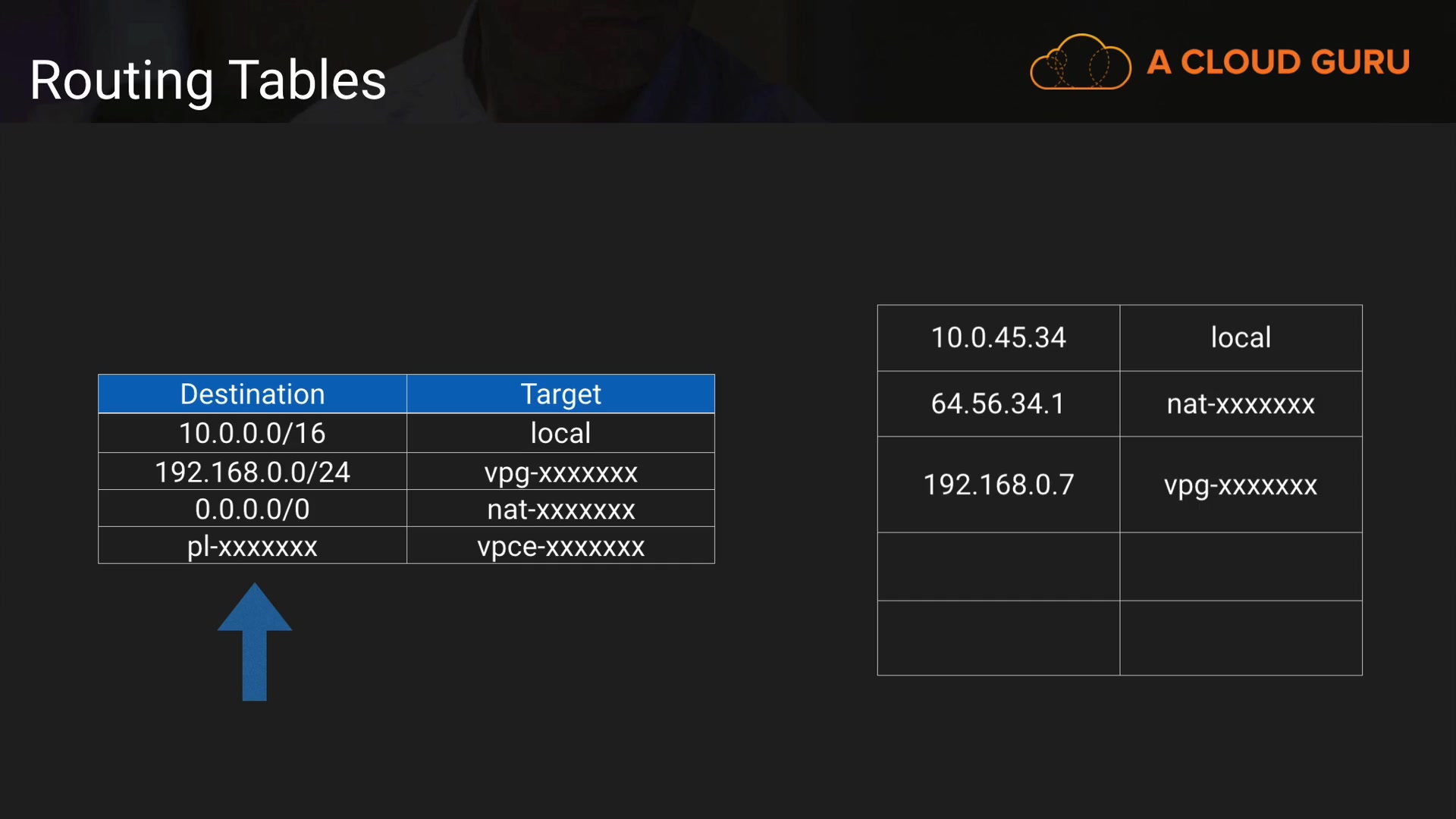The image size is (1456, 819).
Task: Click the A Cloud Guru cloud logo icon
Action: pyautogui.click(x=1080, y=63)
